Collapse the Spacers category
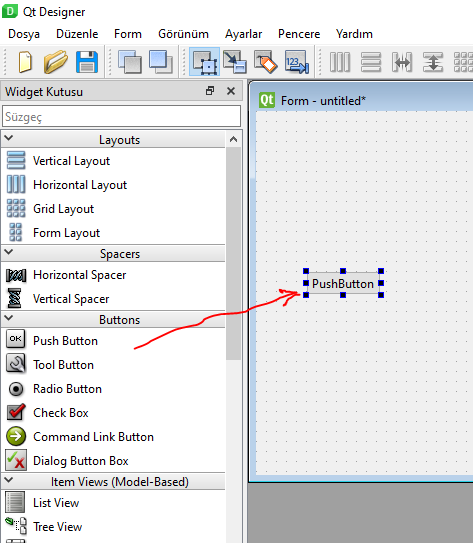The height and width of the screenshot is (543, 473). (x=9, y=252)
